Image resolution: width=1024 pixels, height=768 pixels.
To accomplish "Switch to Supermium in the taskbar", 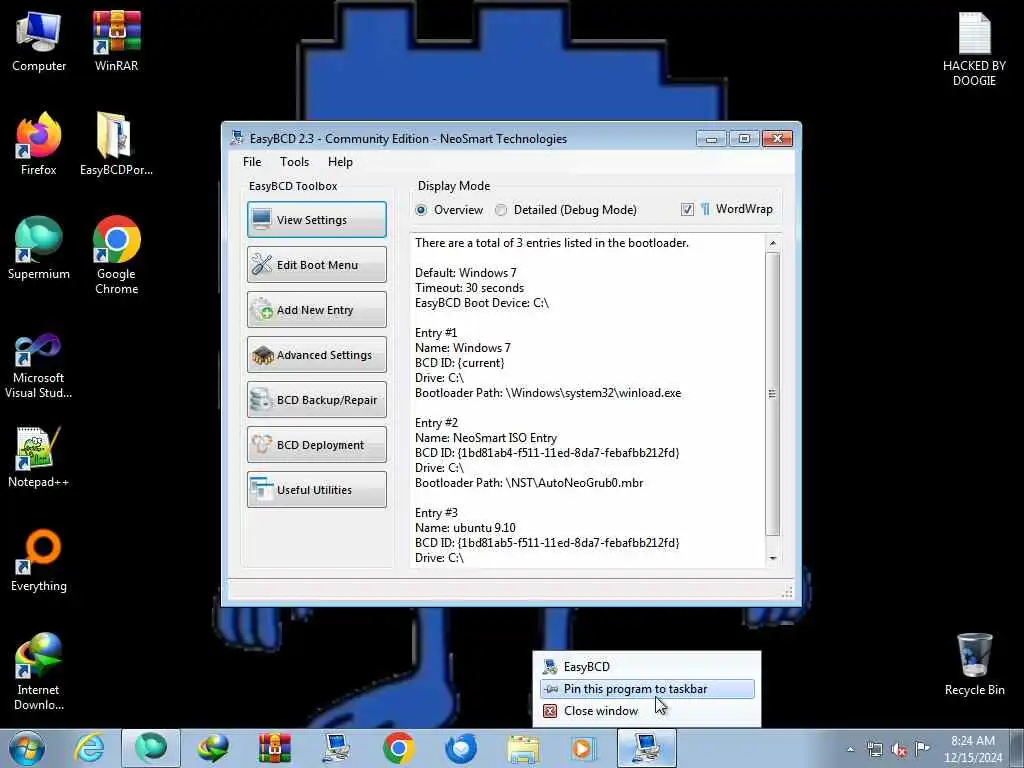I will 151,748.
